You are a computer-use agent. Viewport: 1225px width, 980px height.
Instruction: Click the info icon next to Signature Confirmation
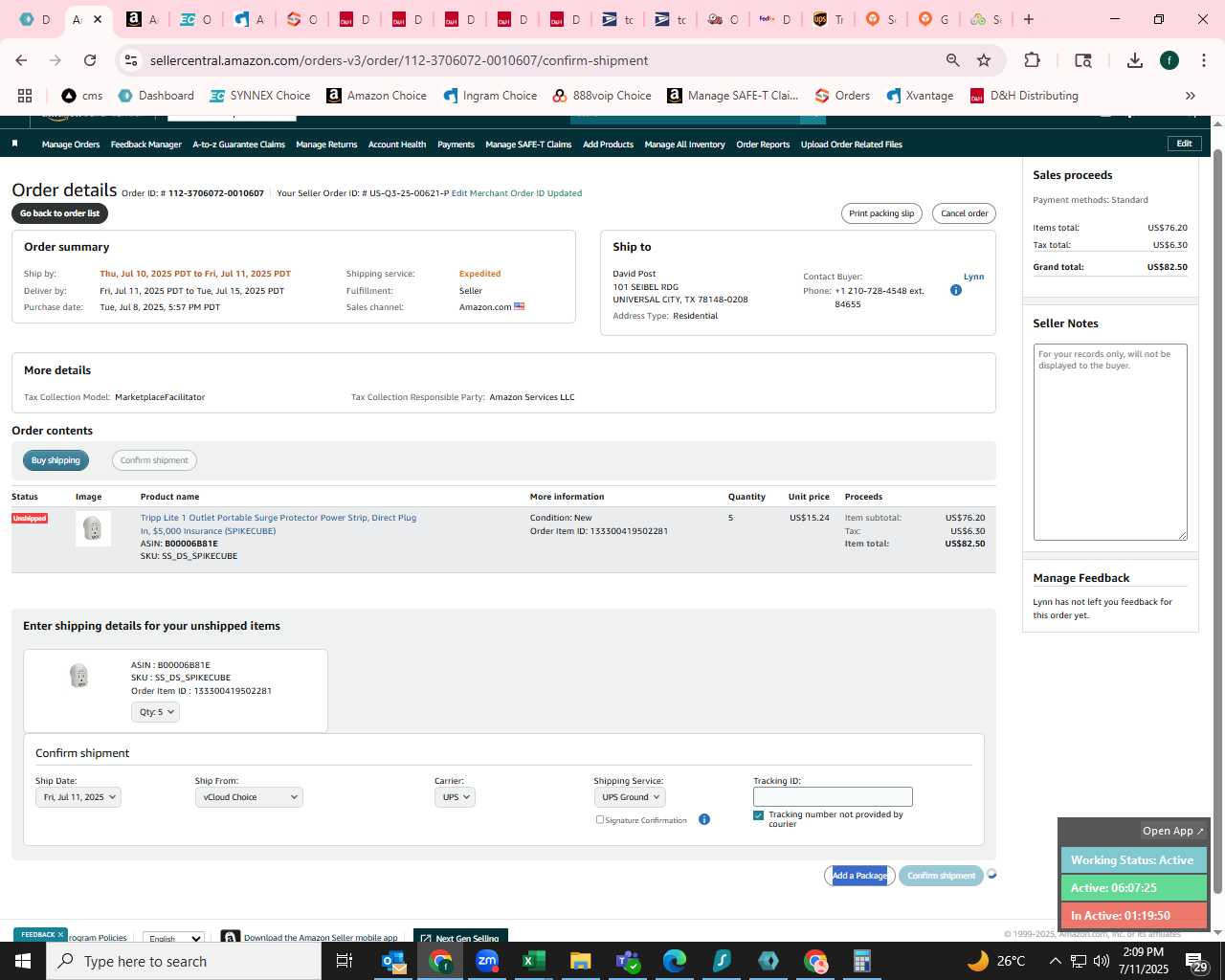(704, 819)
